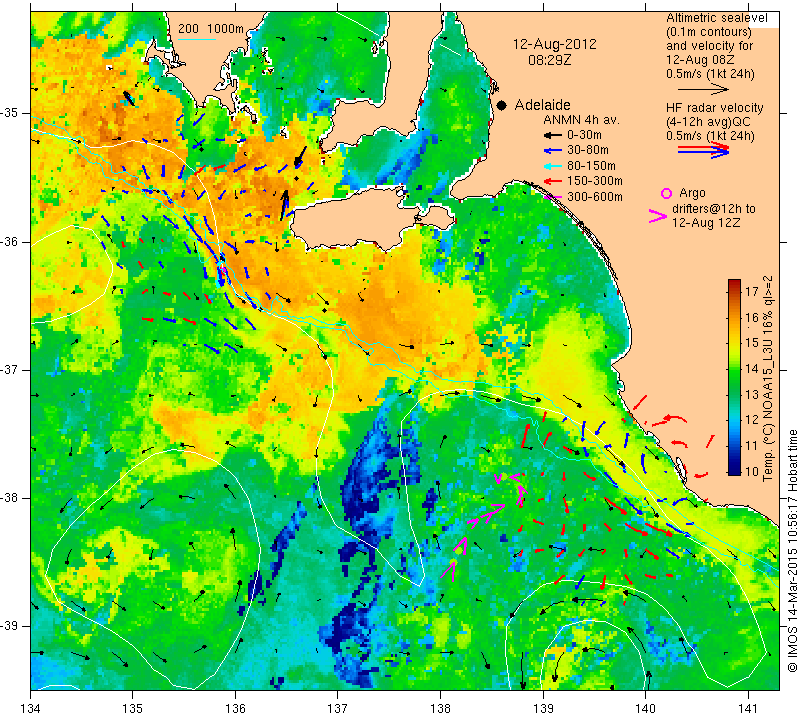The height and width of the screenshot is (720, 800).
Task: Click the Temp. (°C) NOAA15_L3U axis caption
Action: click(768, 378)
